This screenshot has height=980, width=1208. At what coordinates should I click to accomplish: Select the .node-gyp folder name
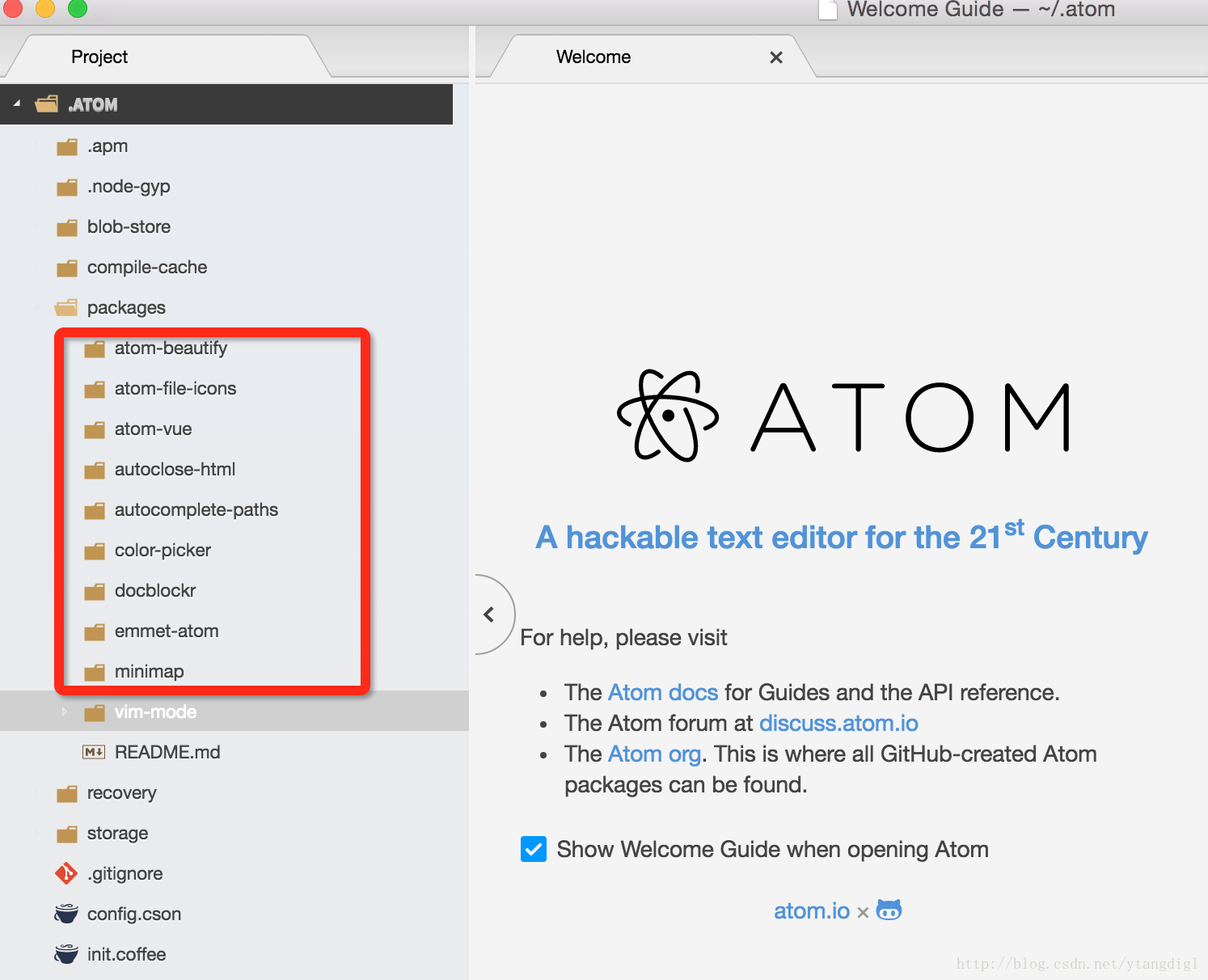tap(129, 187)
